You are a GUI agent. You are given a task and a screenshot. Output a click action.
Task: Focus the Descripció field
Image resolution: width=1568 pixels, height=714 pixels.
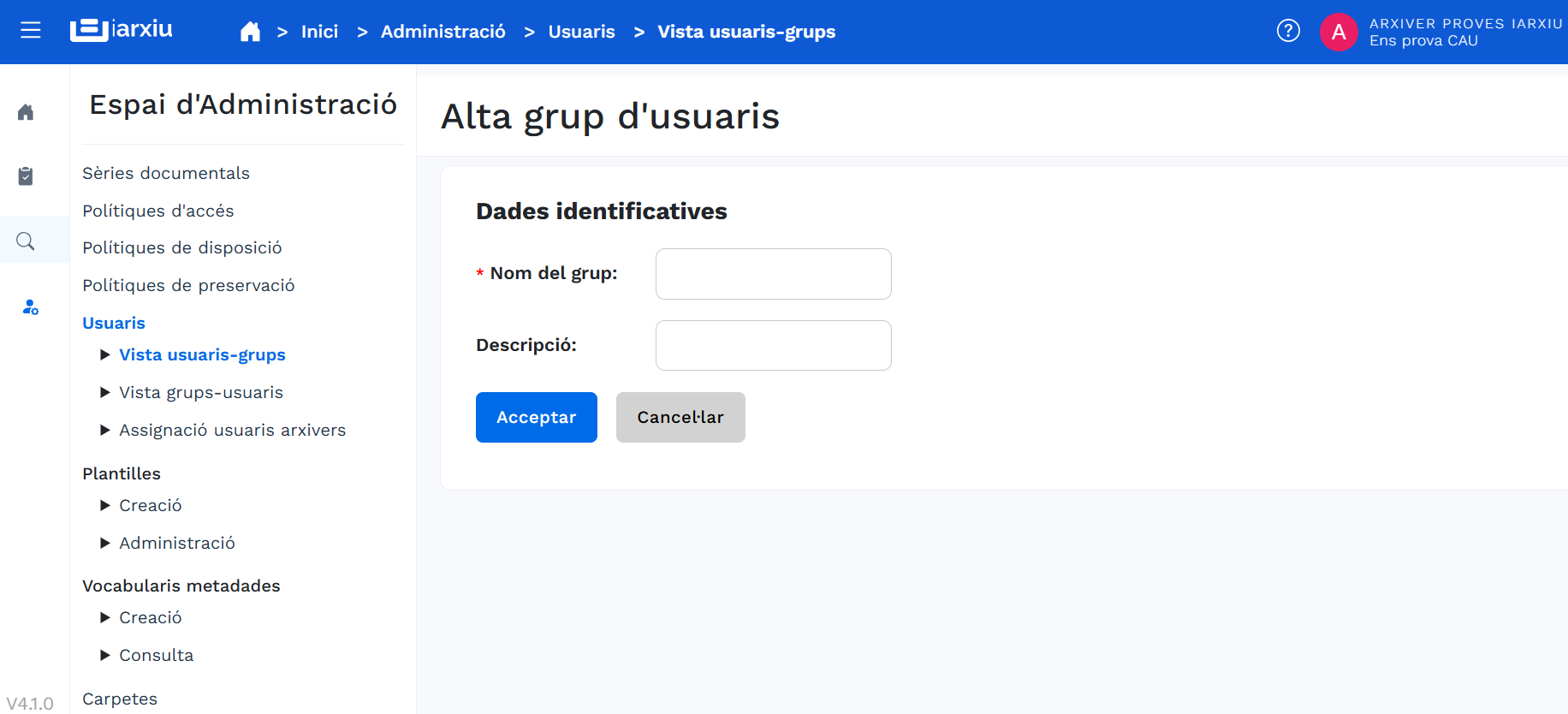774,345
